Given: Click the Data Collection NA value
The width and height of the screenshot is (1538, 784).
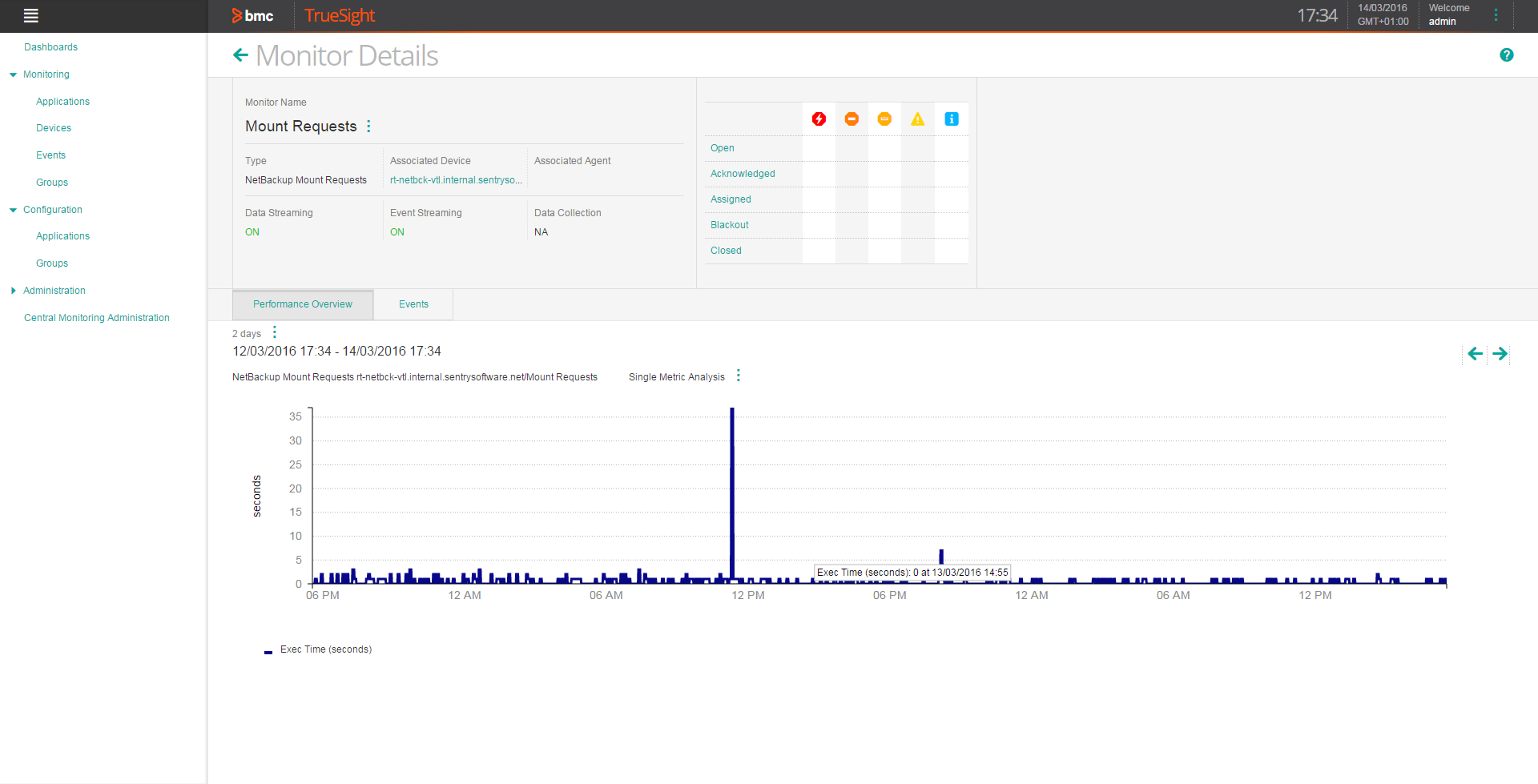Looking at the screenshot, I should pos(542,232).
